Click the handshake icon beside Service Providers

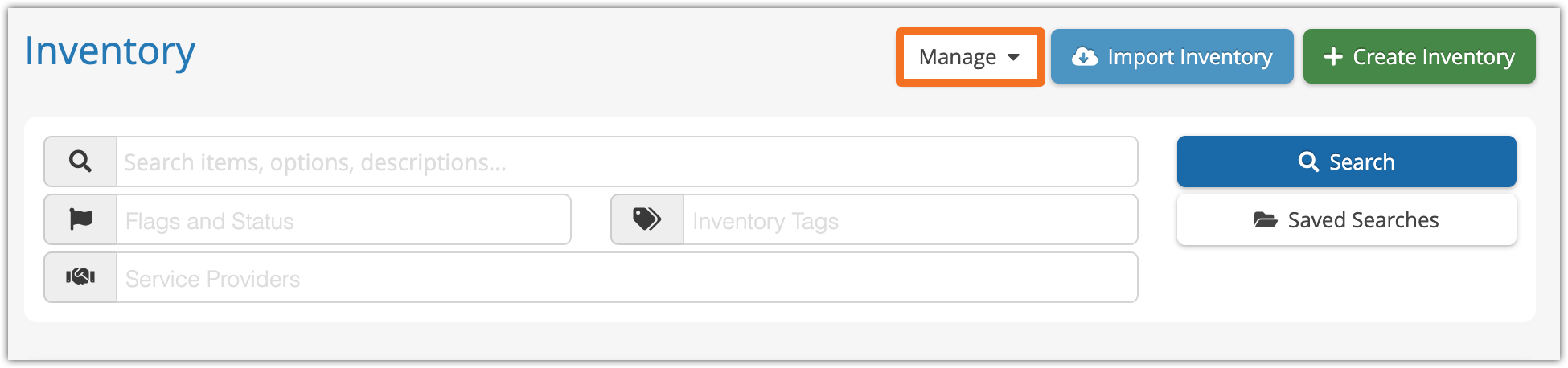(80, 277)
